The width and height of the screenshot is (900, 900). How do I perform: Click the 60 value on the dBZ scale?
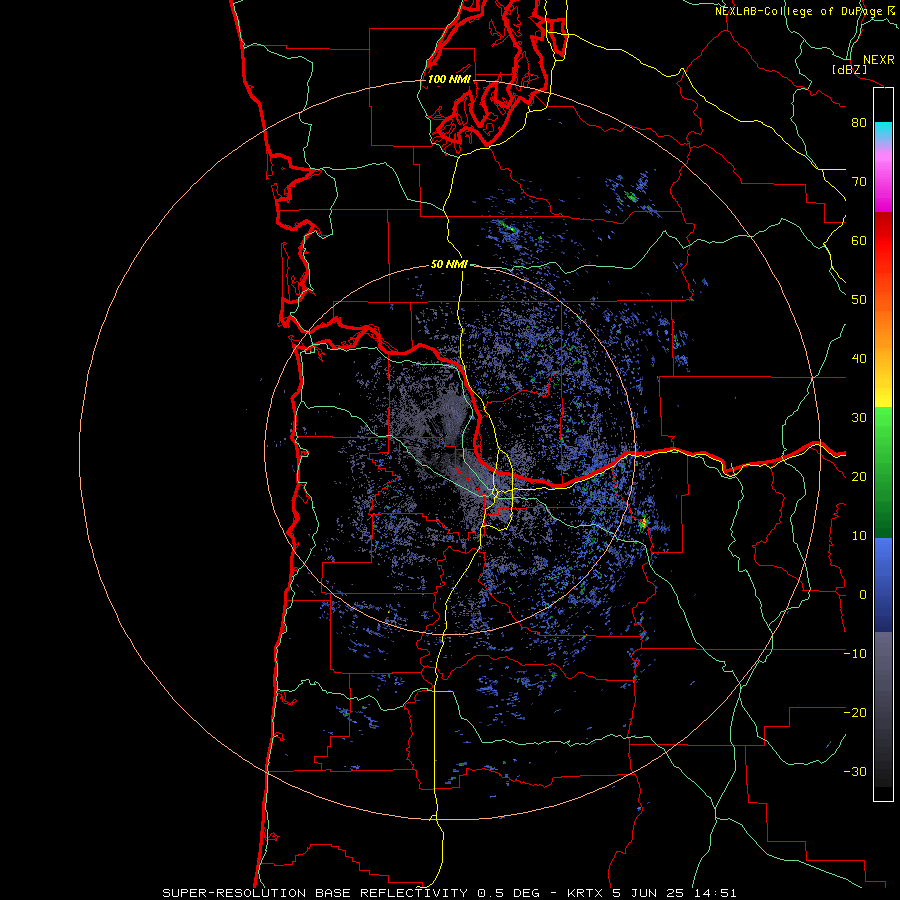859,241
